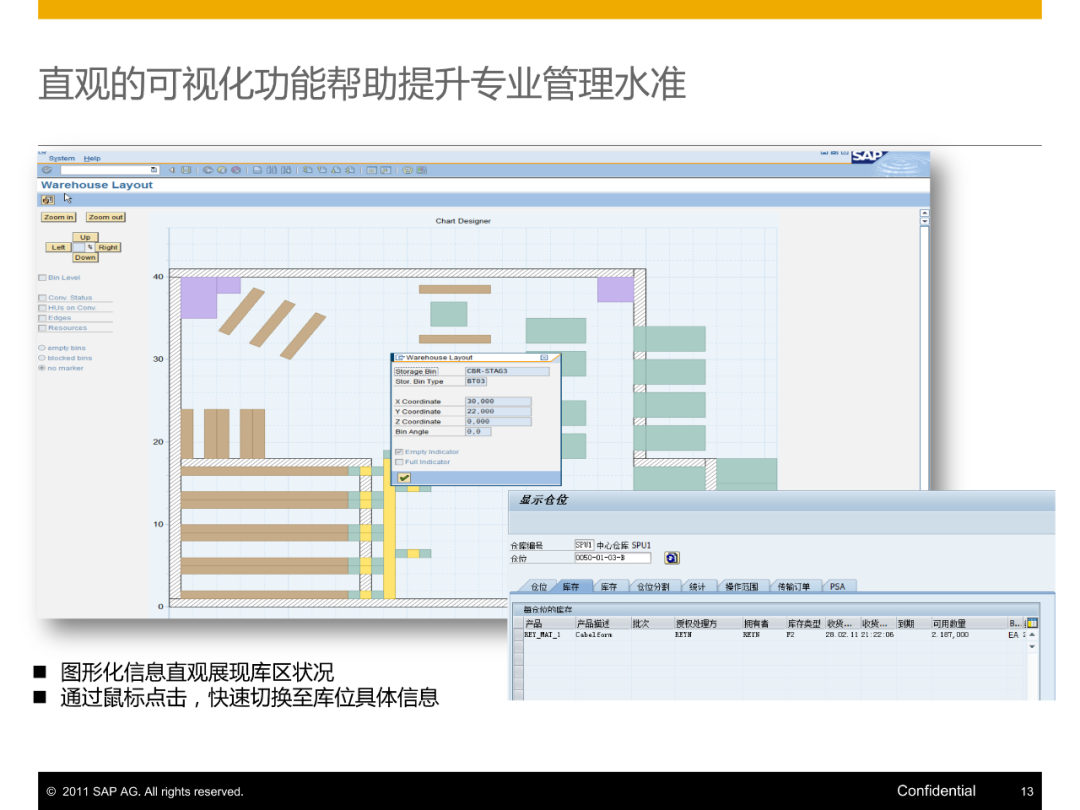Image resolution: width=1080 pixels, height=810 pixels.
Task: Click the green Enter checkmark in SAP toolbar
Action: (47, 170)
